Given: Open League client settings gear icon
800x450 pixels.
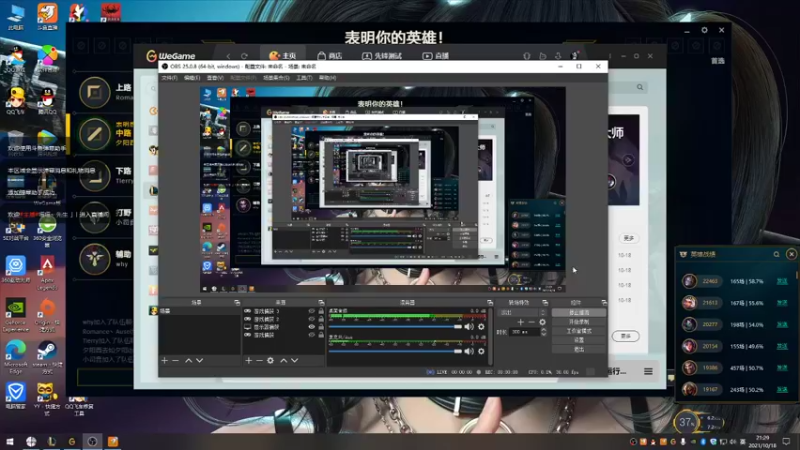Looking at the screenshot, I should tap(704, 30).
